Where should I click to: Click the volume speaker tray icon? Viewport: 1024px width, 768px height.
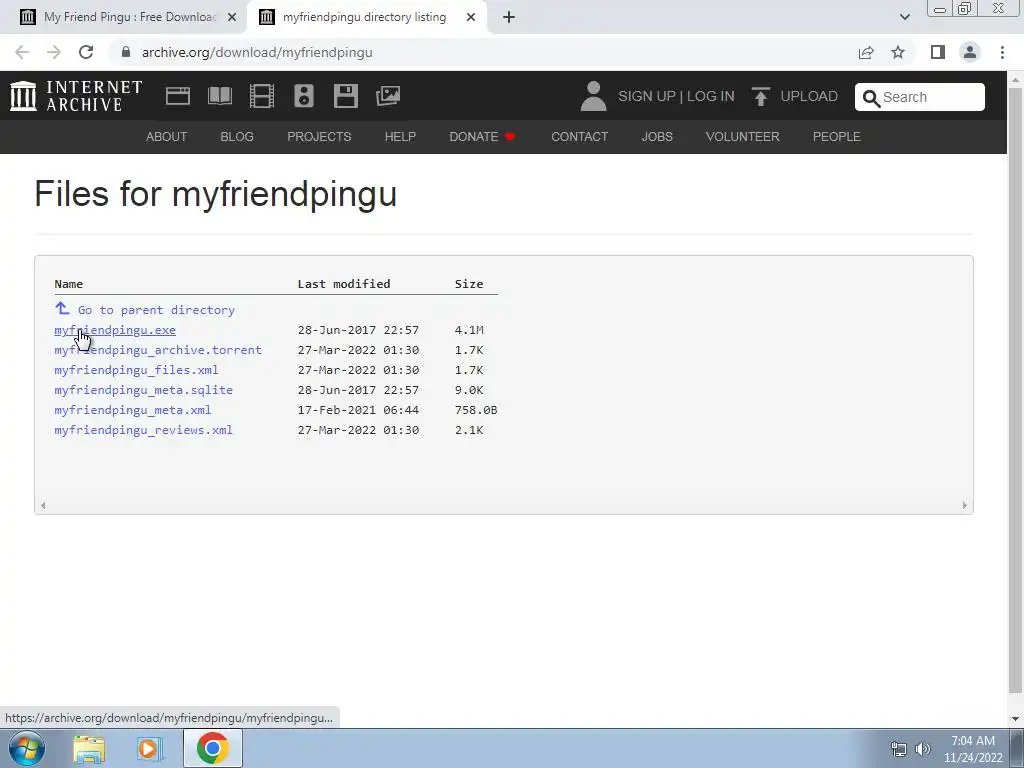(922, 749)
